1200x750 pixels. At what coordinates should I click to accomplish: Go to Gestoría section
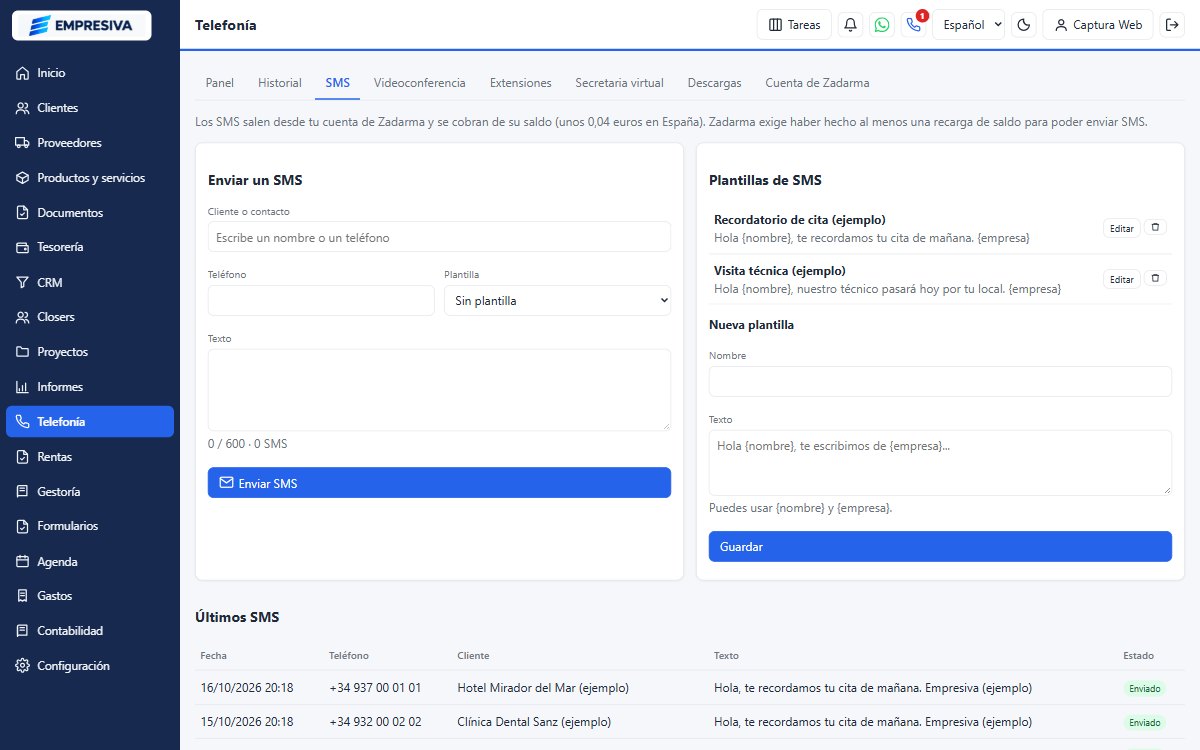(x=90, y=492)
